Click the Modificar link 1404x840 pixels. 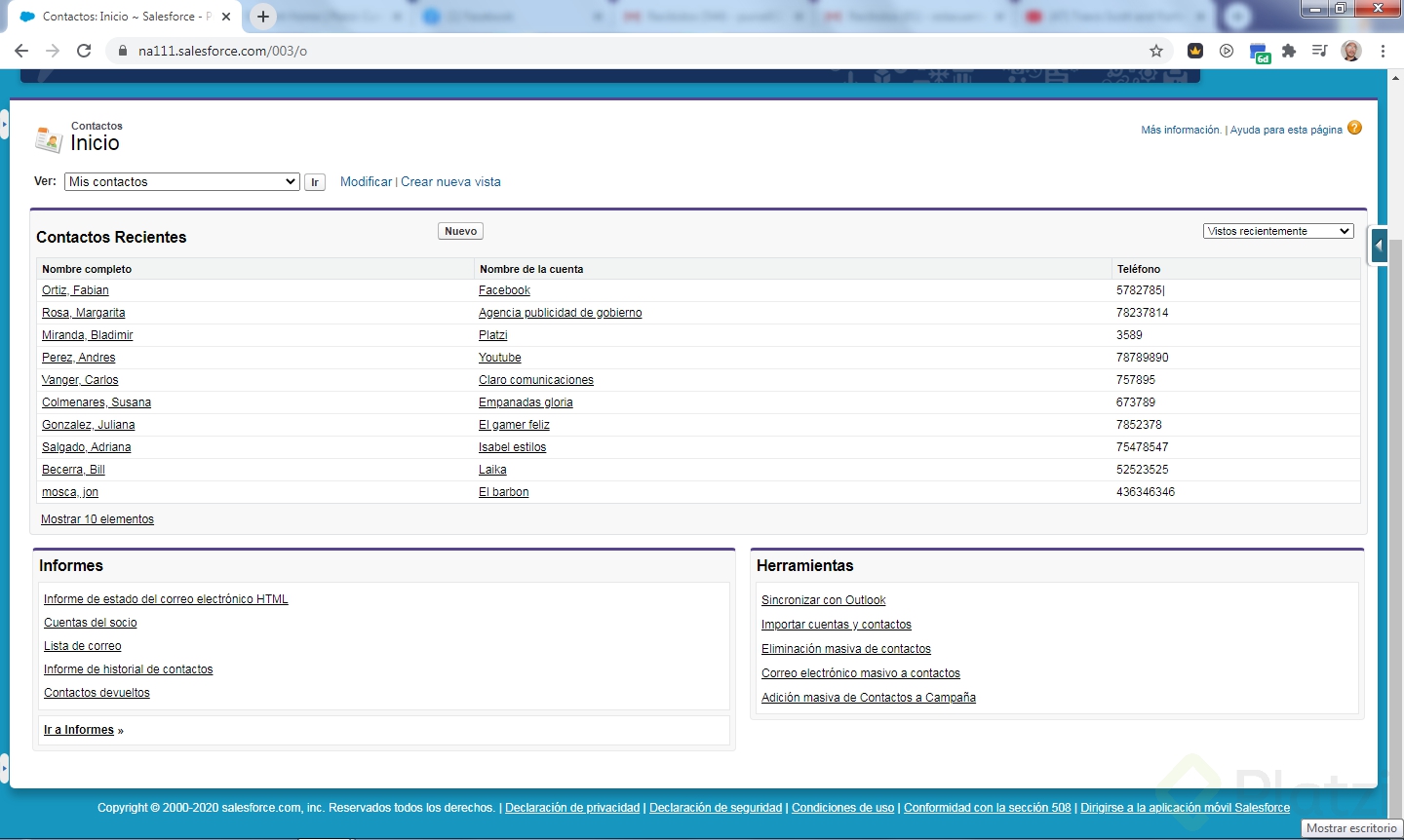tap(366, 182)
